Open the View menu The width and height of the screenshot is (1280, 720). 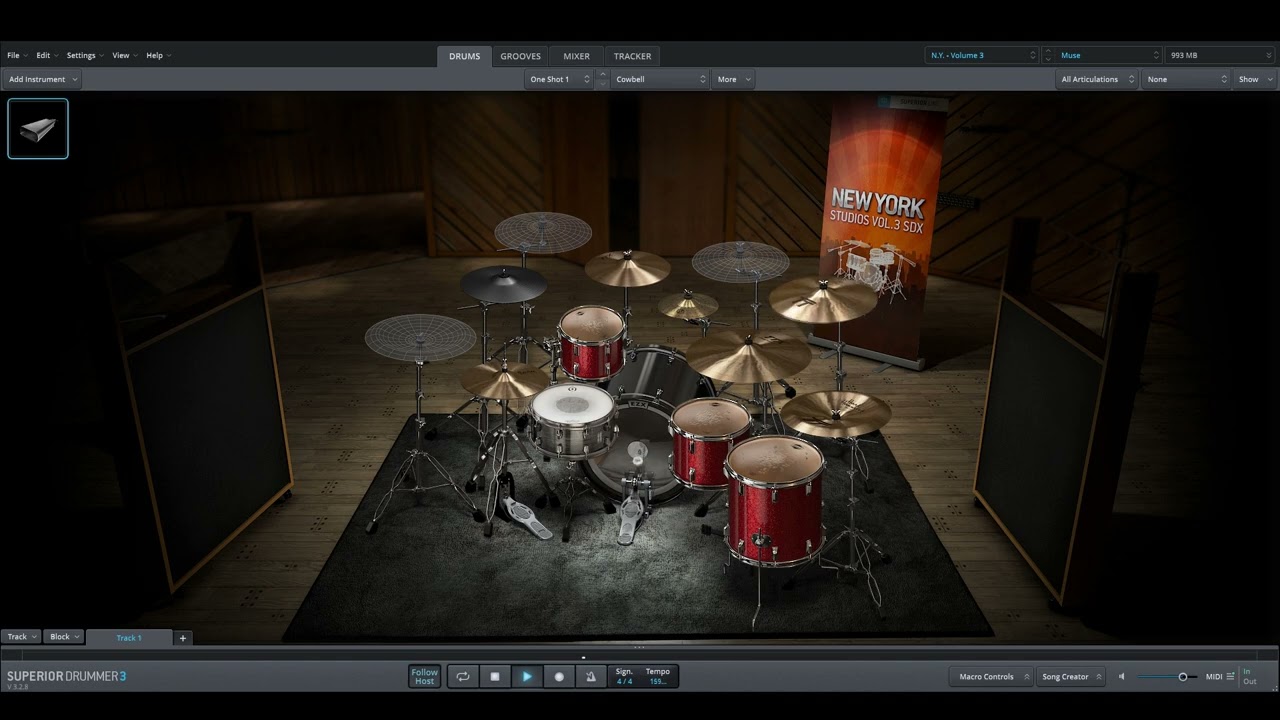pos(124,55)
